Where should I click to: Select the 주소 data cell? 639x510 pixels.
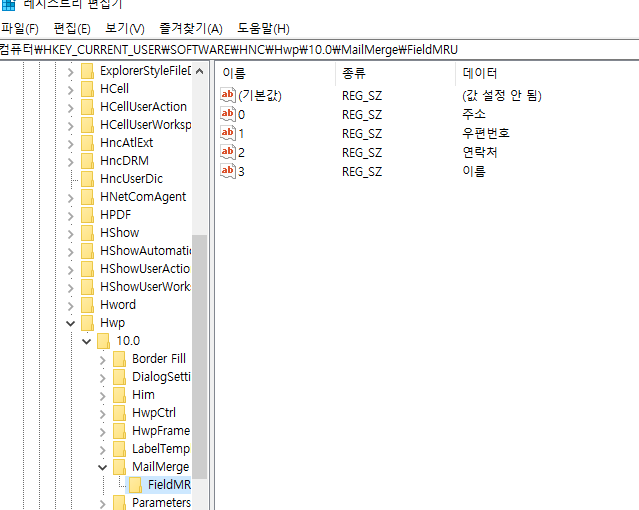coord(474,114)
